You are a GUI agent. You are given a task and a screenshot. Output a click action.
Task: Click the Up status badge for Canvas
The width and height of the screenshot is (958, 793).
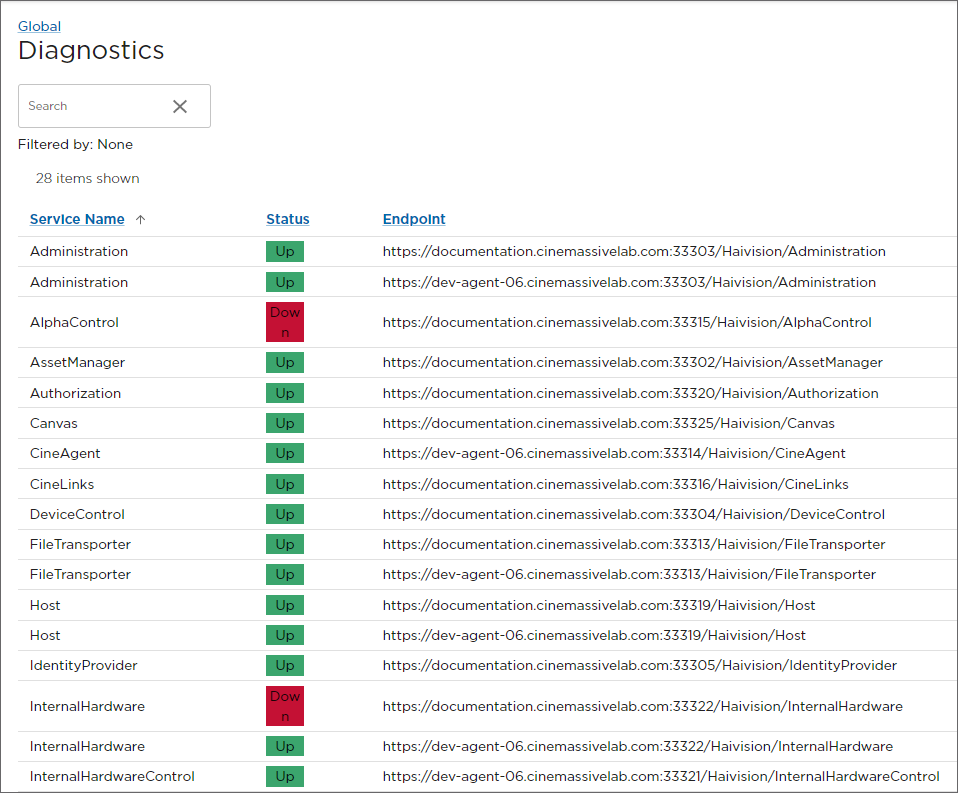[x=284, y=423]
